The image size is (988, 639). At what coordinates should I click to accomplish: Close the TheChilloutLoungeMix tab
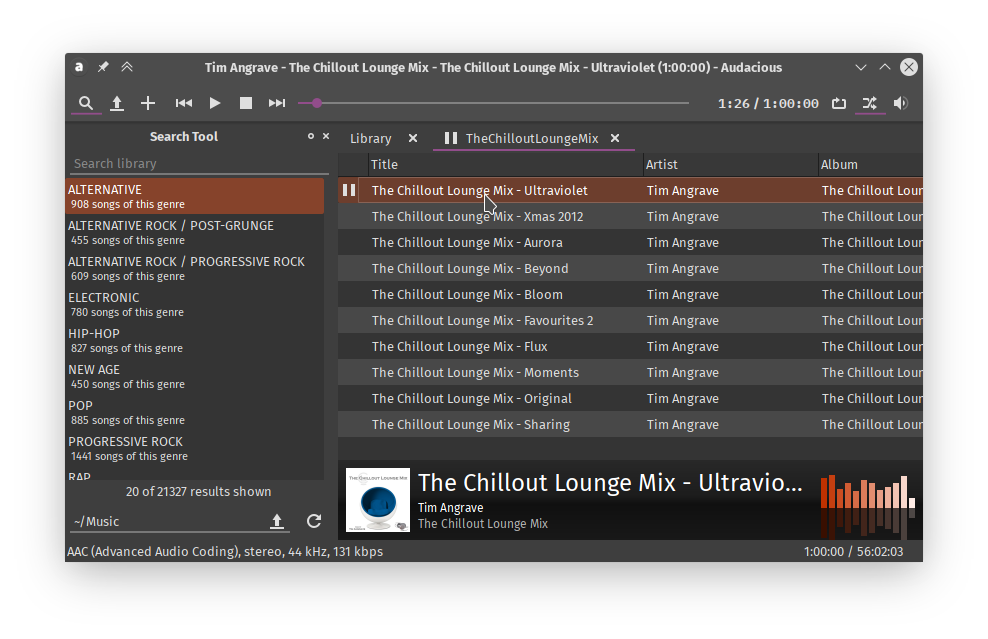[x=615, y=138]
